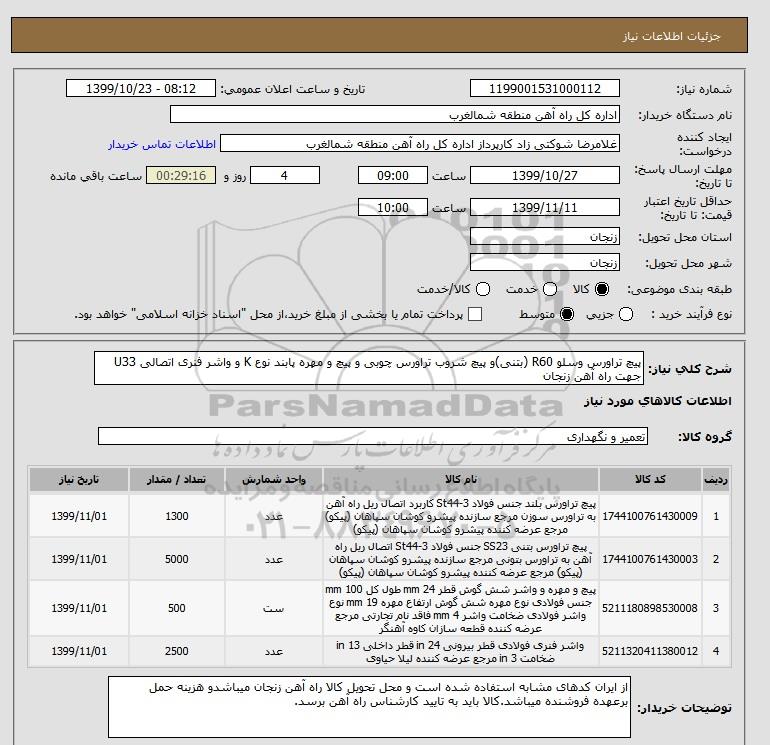Screen dimensions: 770x745
Task: Click the page title جزئیات اطلاعات نیاز
Action: point(671,36)
